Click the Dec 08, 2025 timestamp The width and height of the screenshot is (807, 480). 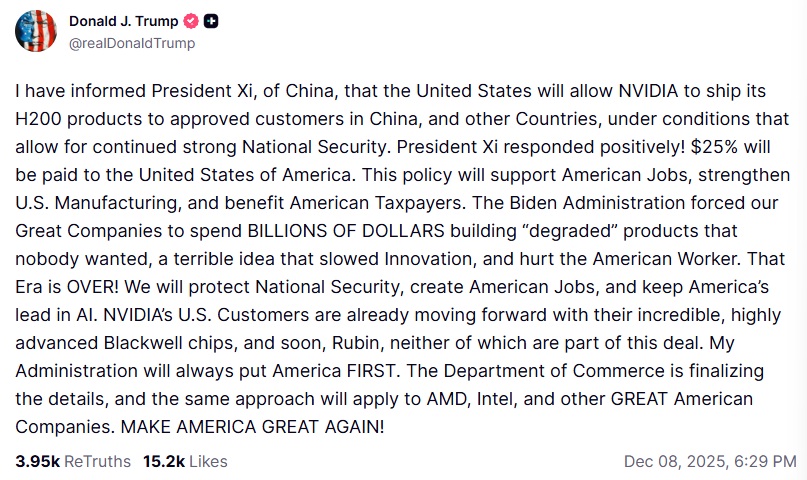(x=710, y=461)
